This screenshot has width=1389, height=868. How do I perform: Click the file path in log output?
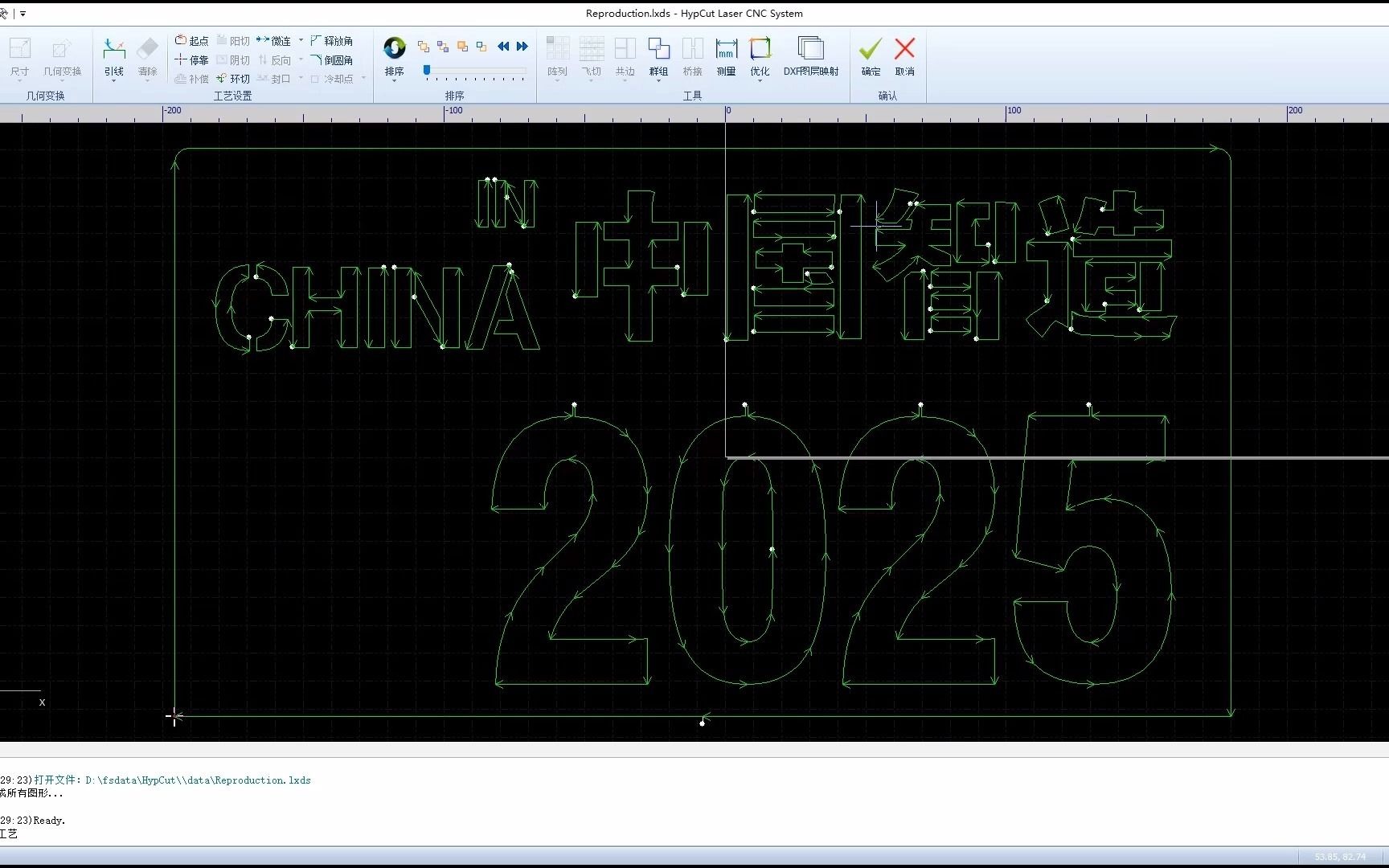point(198,780)
